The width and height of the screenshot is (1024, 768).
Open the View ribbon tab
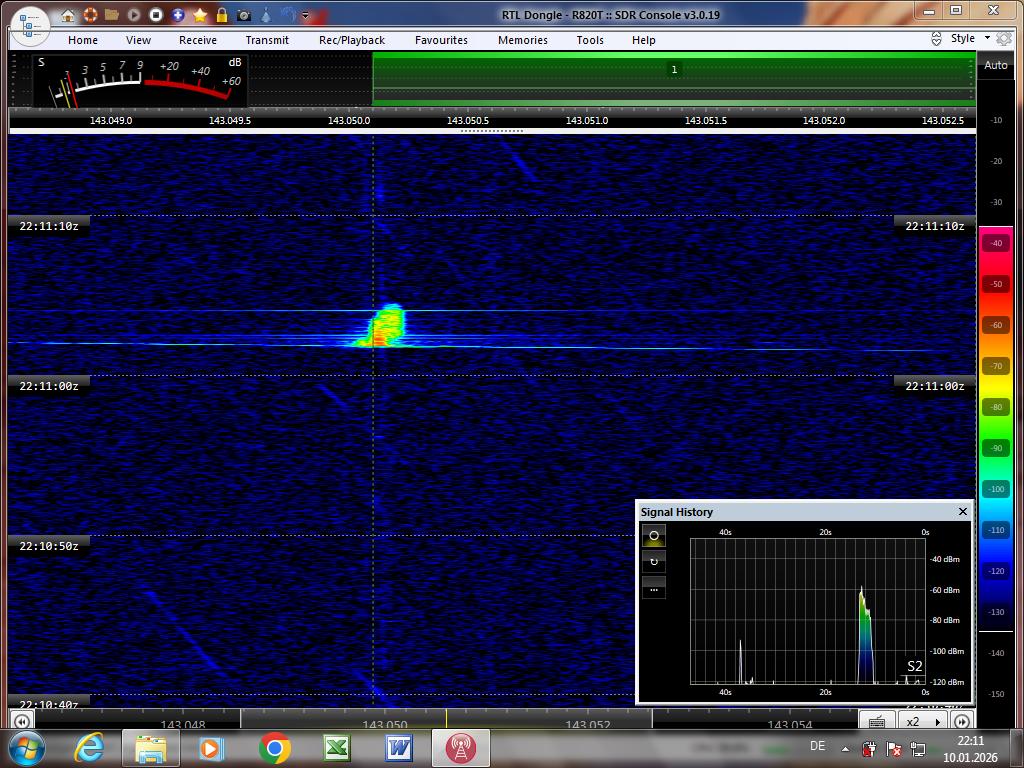click(138, 40)
